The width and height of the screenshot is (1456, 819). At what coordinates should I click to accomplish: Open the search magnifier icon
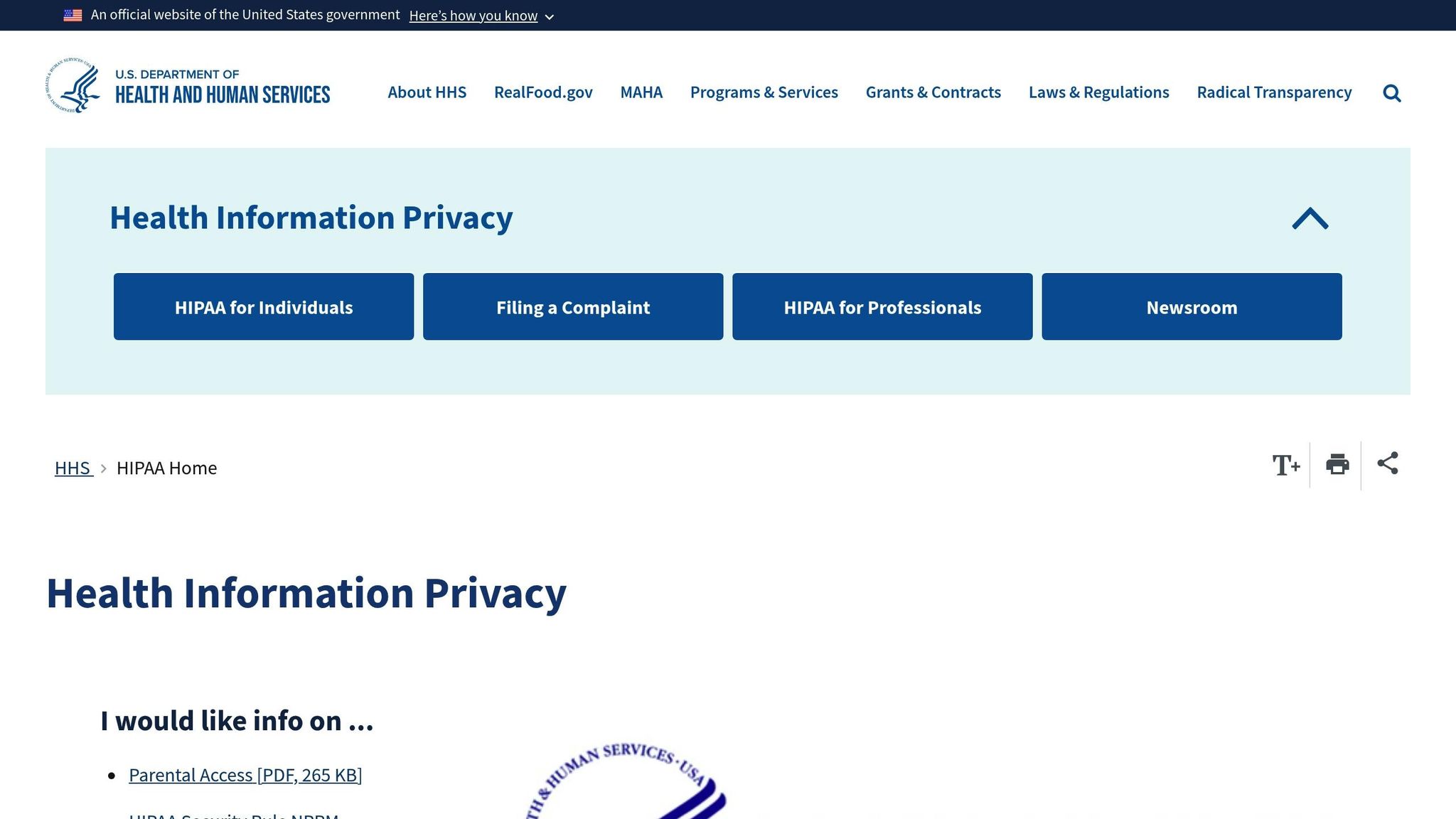pos(1391,92)
